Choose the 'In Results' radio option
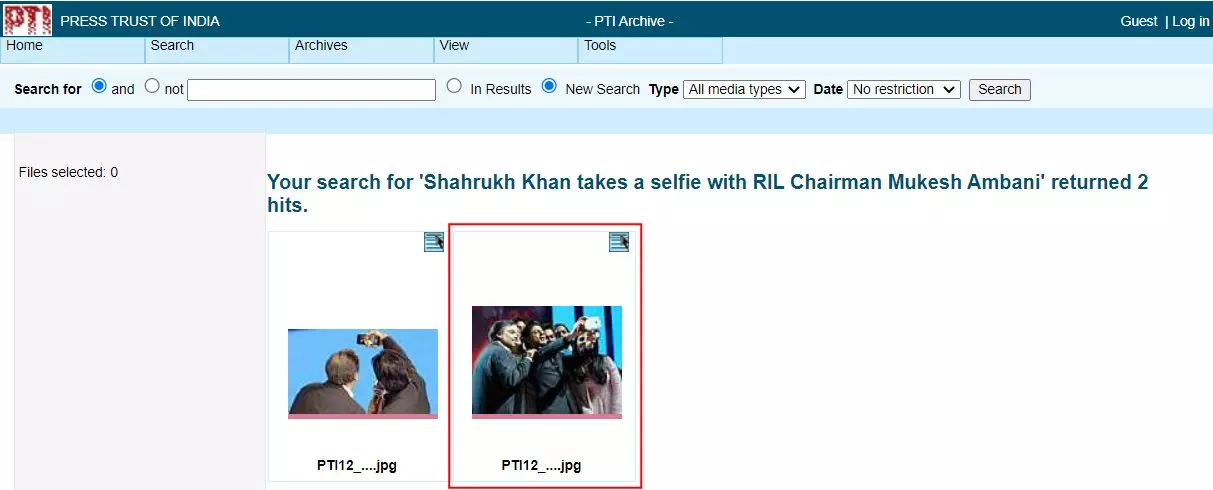This screenshot has height=490, width=1213. point(454,86)
